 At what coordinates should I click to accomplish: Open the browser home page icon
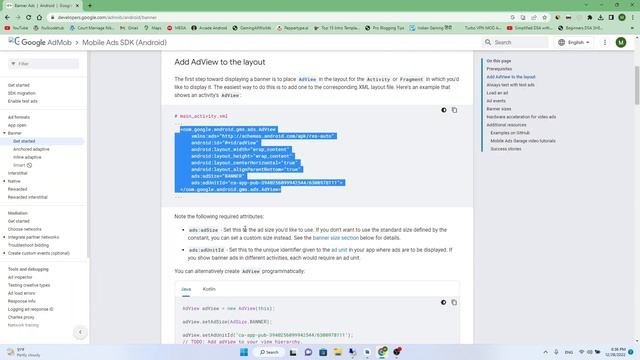(39, 18)
